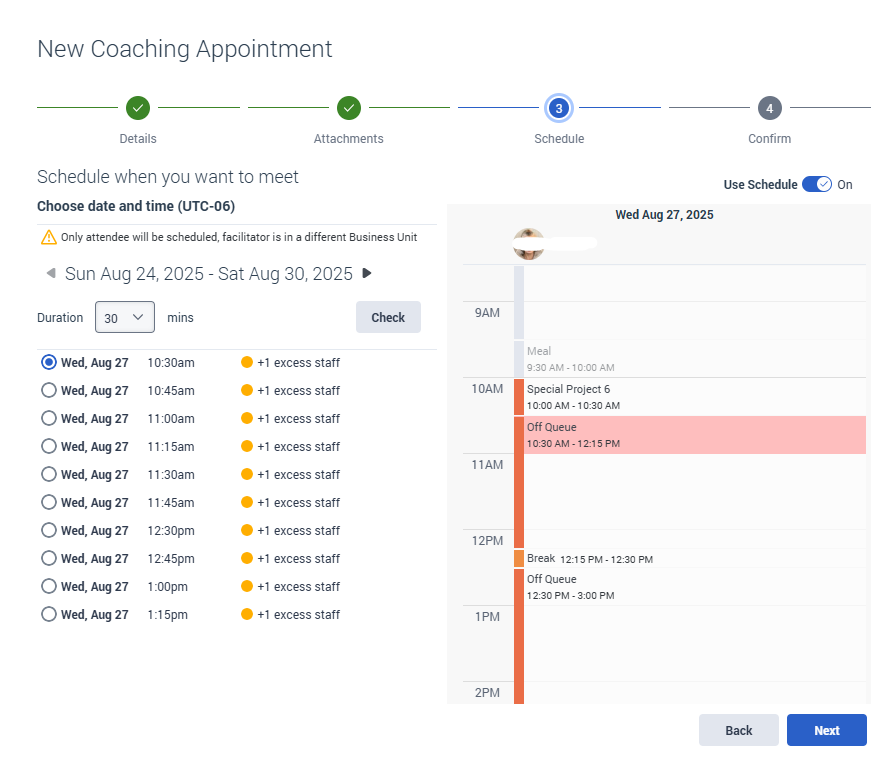The image size is (893, 759).
Task: Click the Special Project 6 schedule block
Action: coord(690,396)
